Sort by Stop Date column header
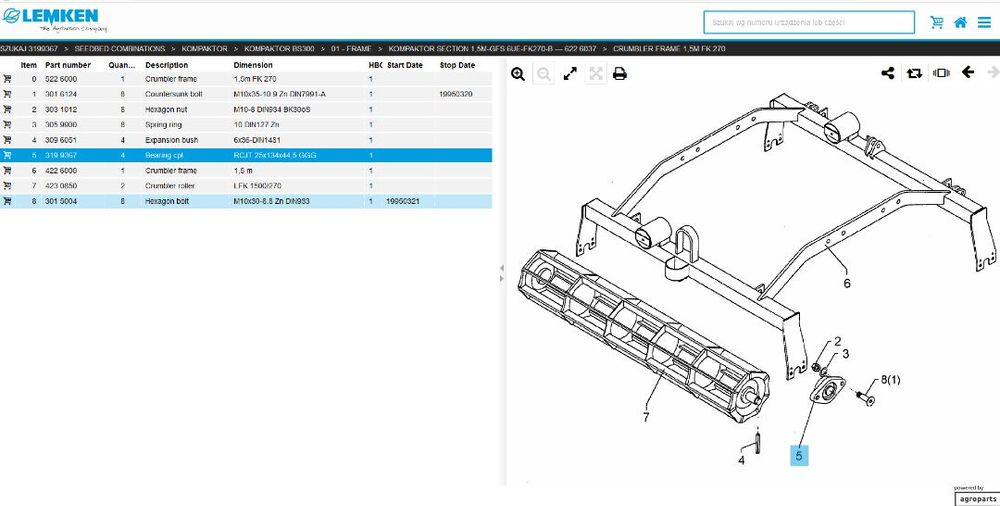Image resolution: width=1000 pixels, height=506 pixels. tap(457, 65)
